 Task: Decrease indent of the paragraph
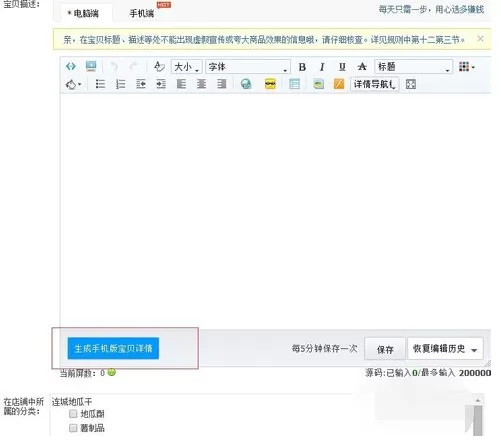141,84
